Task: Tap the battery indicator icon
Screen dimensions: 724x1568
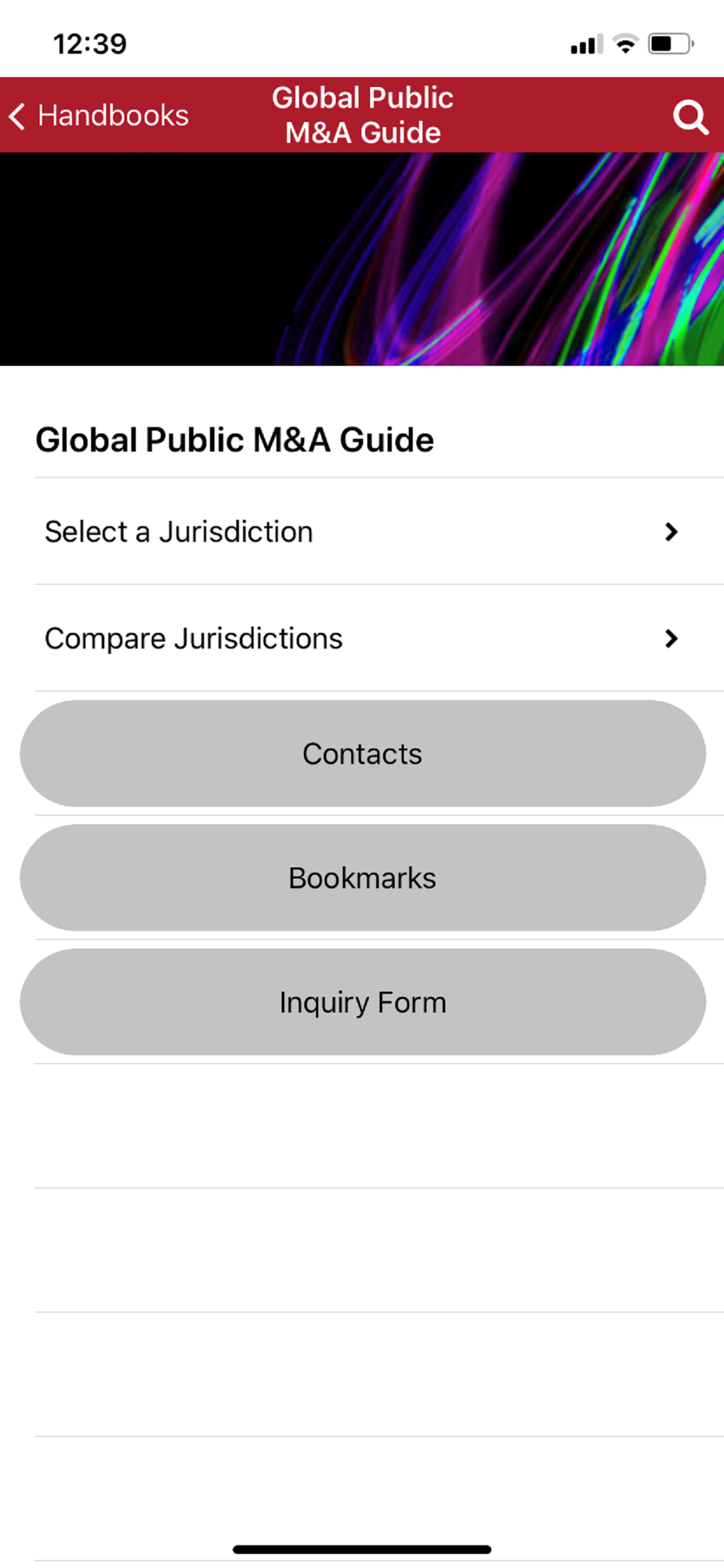Action: (671, 44)
